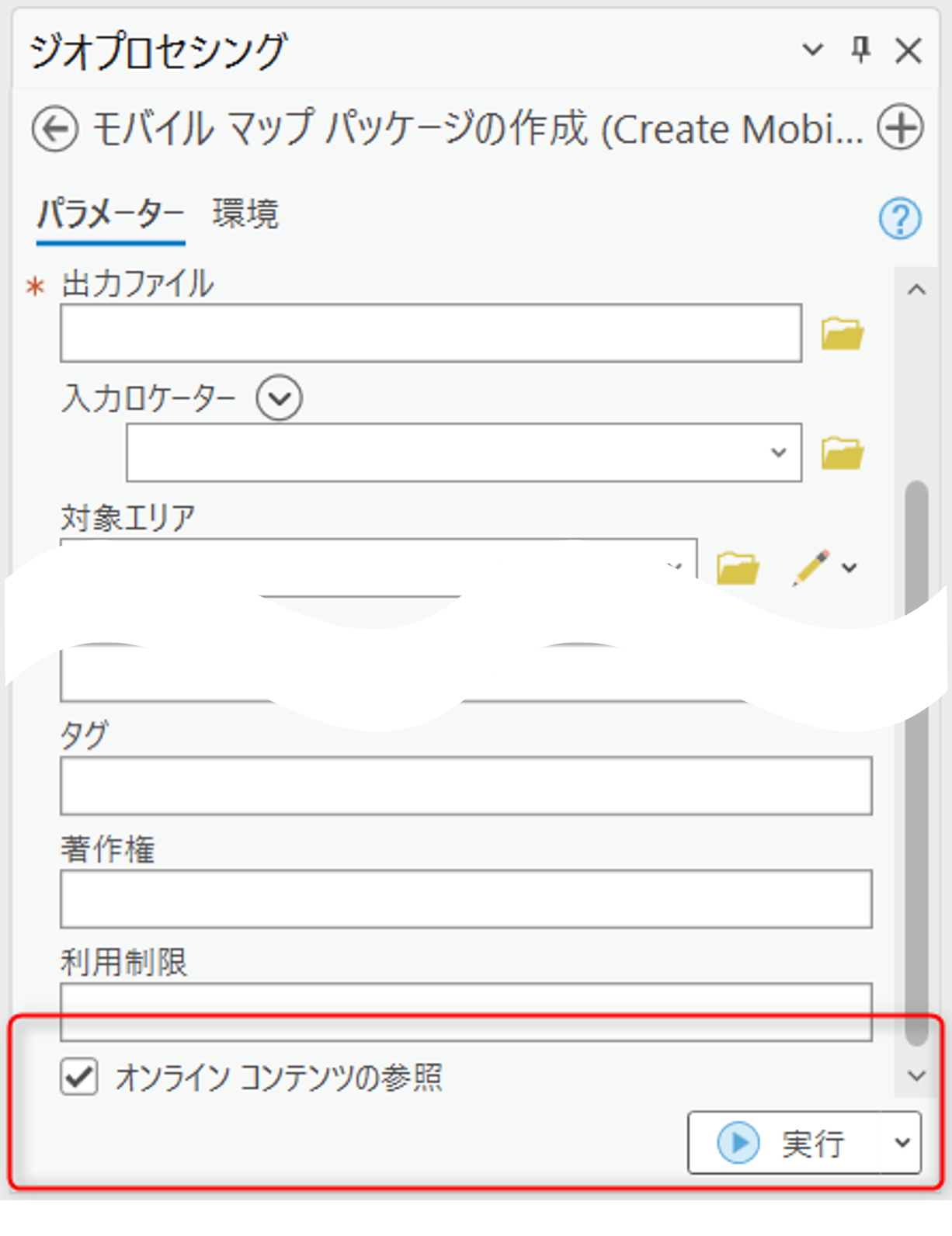Browse folder for 対象エリア
The width and height of the screenshot is (952, 1236).
[738, 568]
